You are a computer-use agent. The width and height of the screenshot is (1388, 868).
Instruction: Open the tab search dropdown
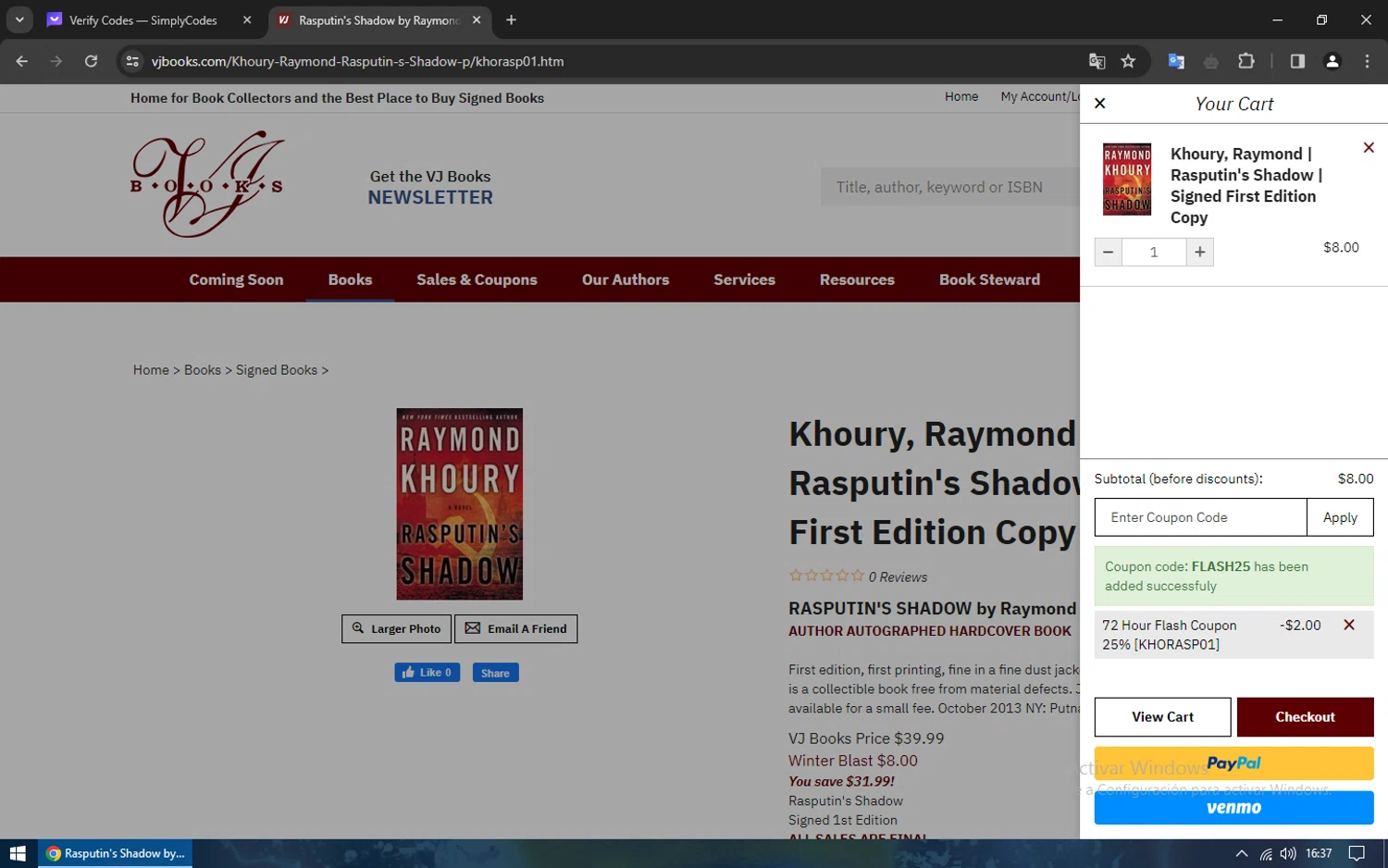(19, 19)
